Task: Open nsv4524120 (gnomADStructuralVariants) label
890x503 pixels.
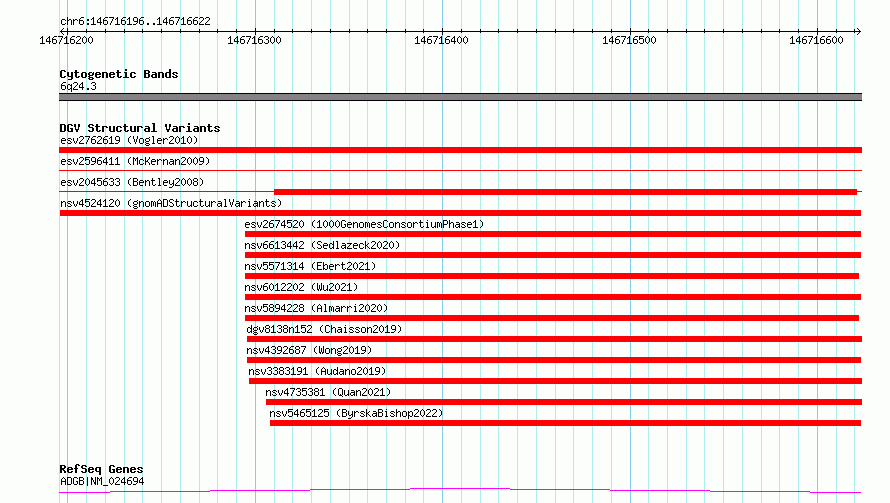Action: (x=171, y=203)
